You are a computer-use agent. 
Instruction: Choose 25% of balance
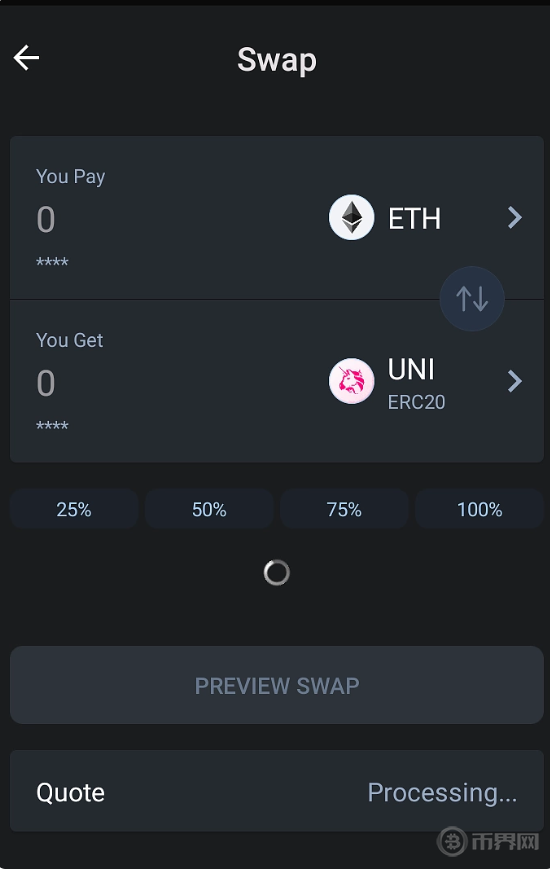pyautogui.click(x=74, y=509)
